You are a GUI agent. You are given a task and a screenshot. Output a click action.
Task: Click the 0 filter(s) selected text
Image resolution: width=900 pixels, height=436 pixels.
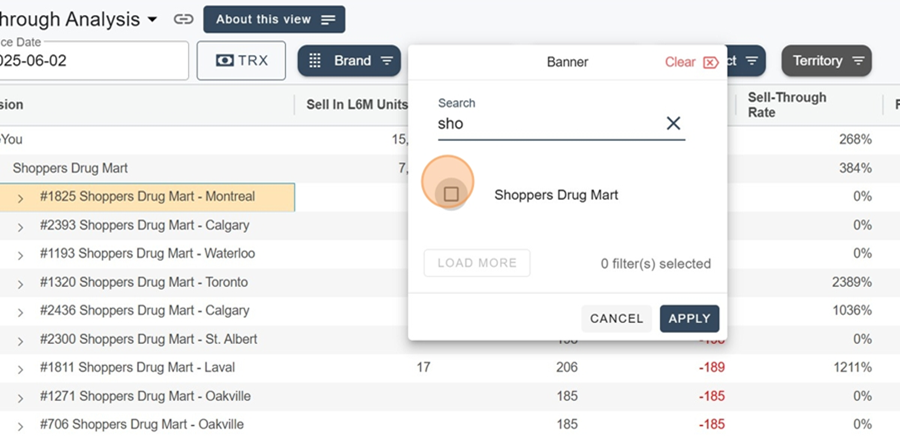click(655, 264)
